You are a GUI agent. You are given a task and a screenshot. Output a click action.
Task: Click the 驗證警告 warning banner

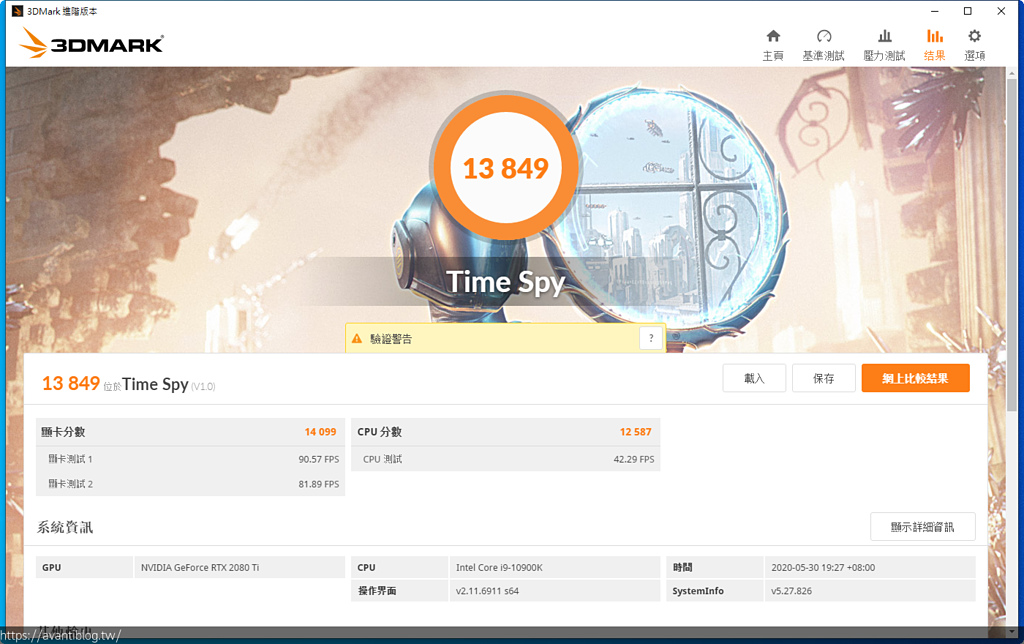505,338
